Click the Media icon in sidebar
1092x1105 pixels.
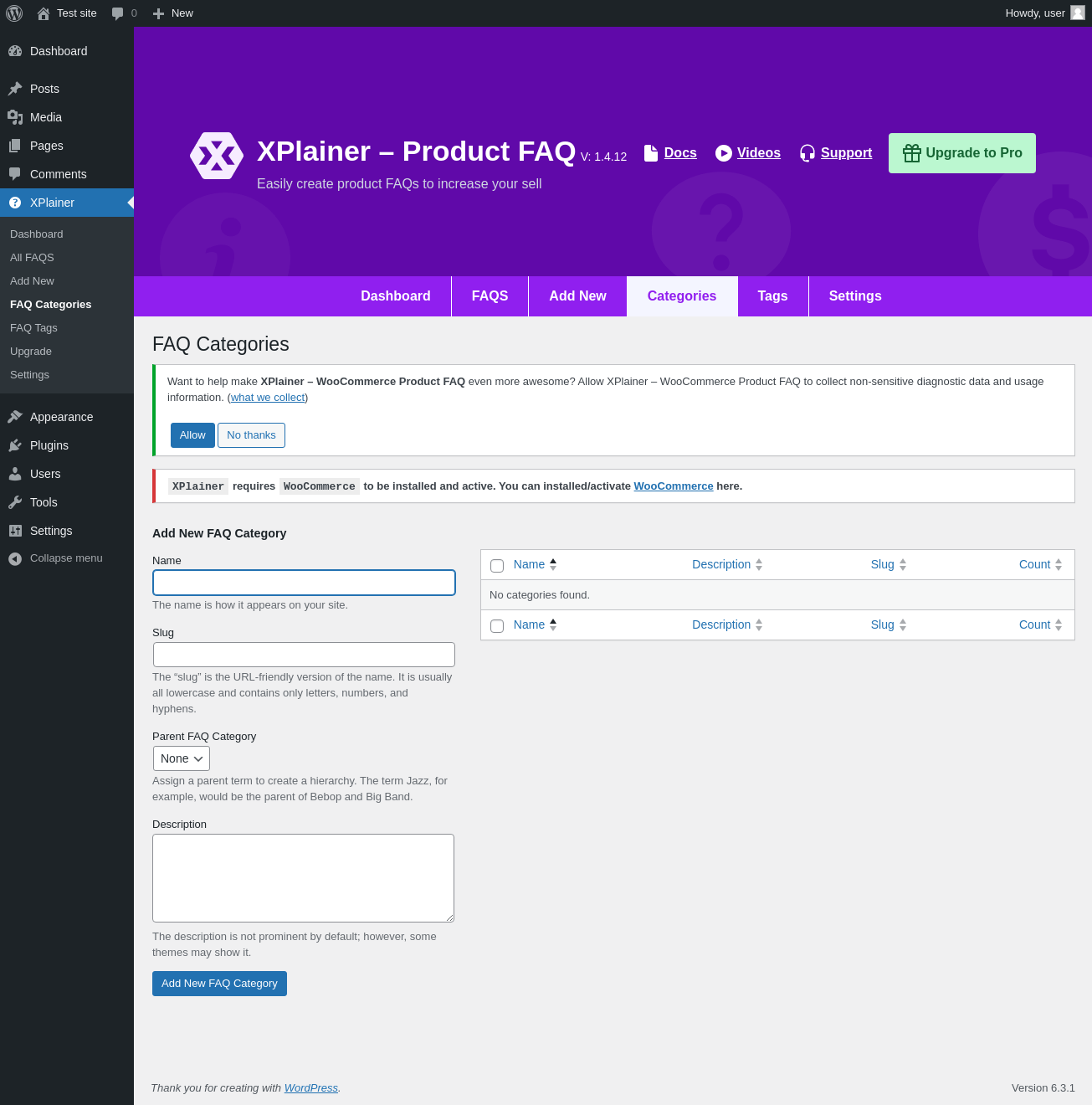[x=15, y=117]
